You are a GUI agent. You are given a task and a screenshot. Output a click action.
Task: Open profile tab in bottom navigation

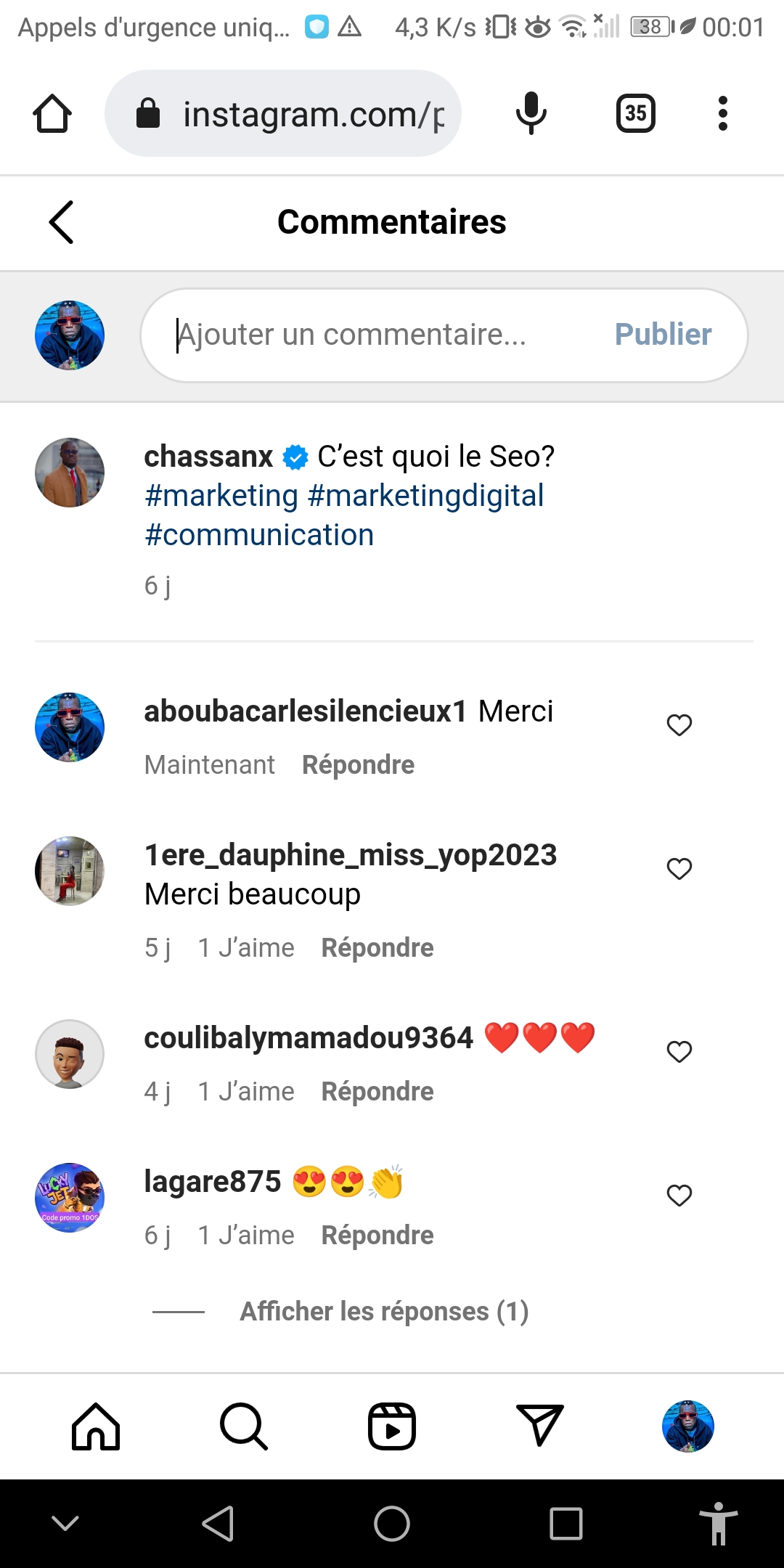click(x=688, y=1426)
